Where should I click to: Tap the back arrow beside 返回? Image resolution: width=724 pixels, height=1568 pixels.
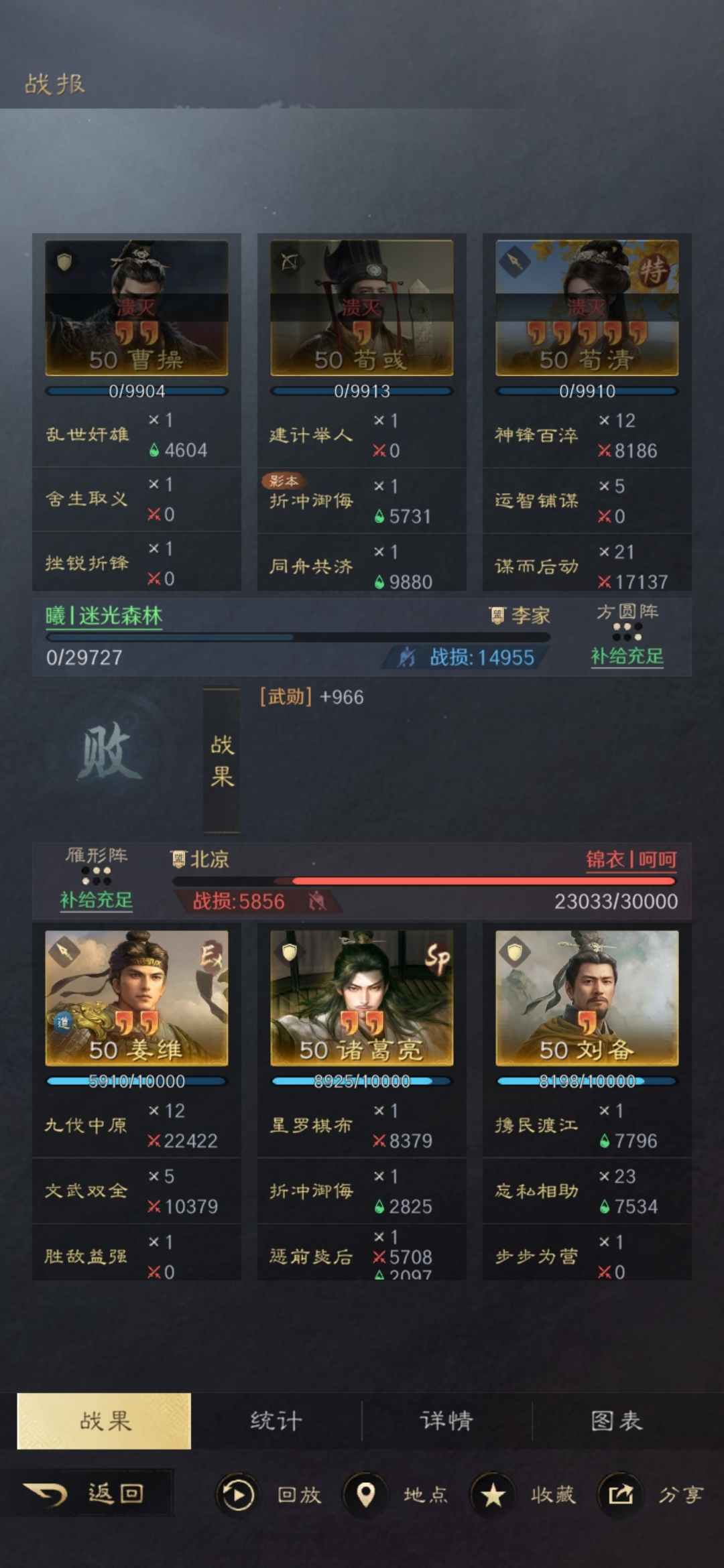click(46, 1494)
